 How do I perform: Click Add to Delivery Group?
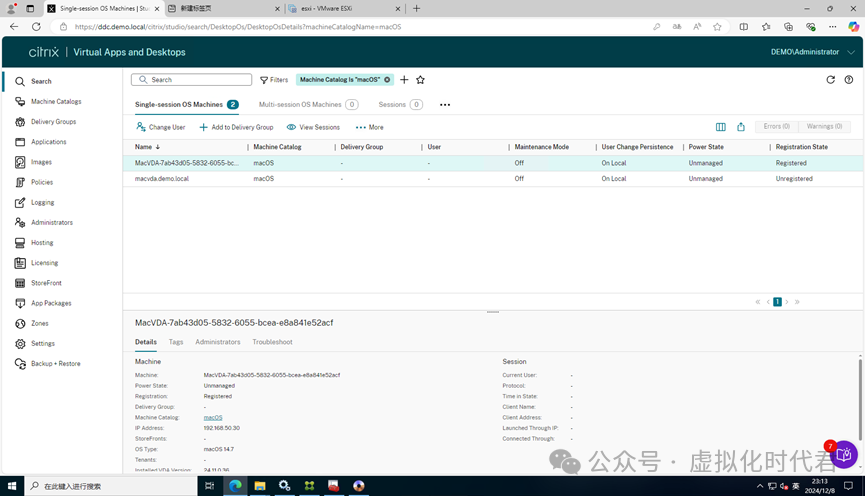point(236,127)
